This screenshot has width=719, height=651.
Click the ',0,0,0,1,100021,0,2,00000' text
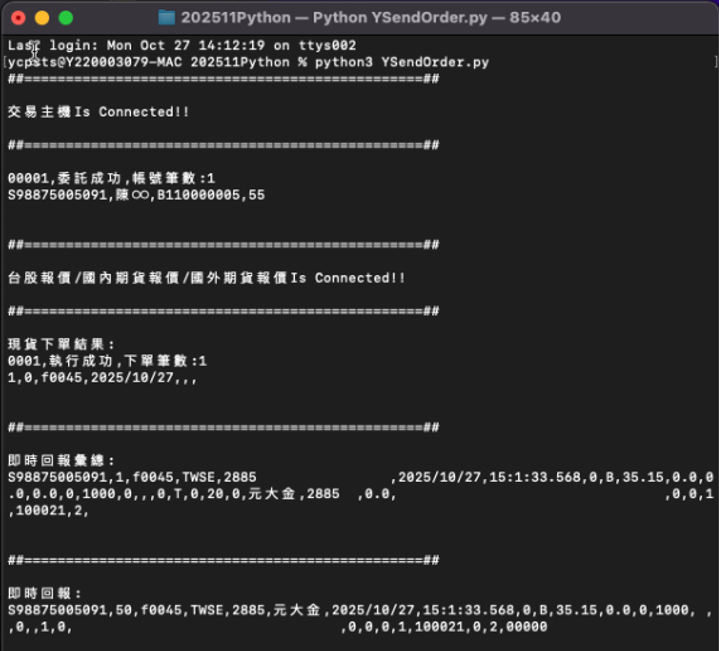point(443,626)
